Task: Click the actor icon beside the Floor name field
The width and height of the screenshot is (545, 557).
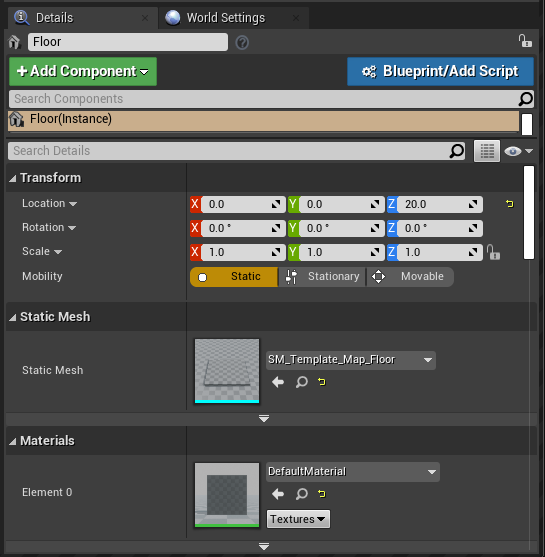Action: (x=15, y=42)
